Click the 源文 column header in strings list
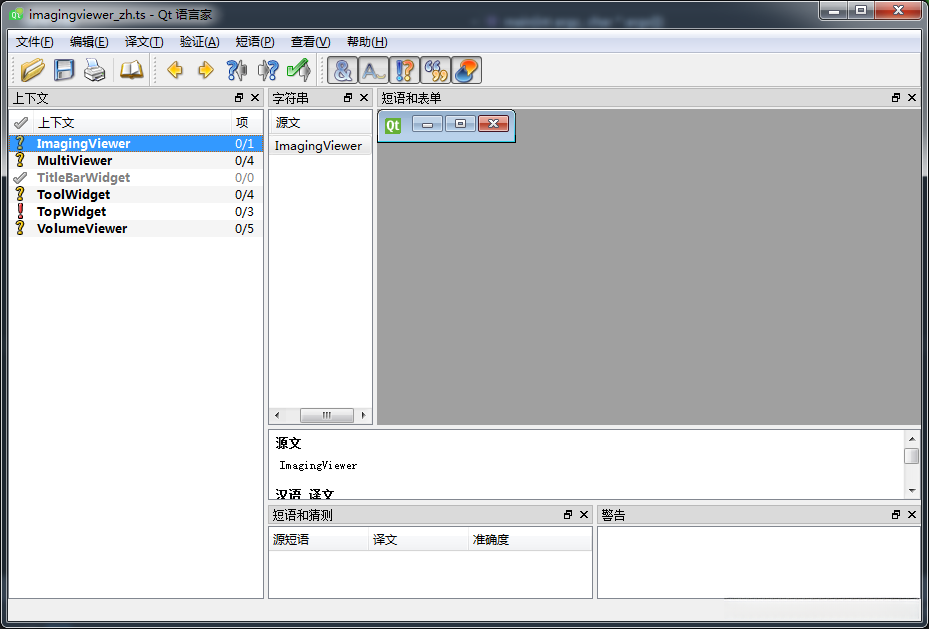Viewport: 929px width, 629px height. click(321, 123)
